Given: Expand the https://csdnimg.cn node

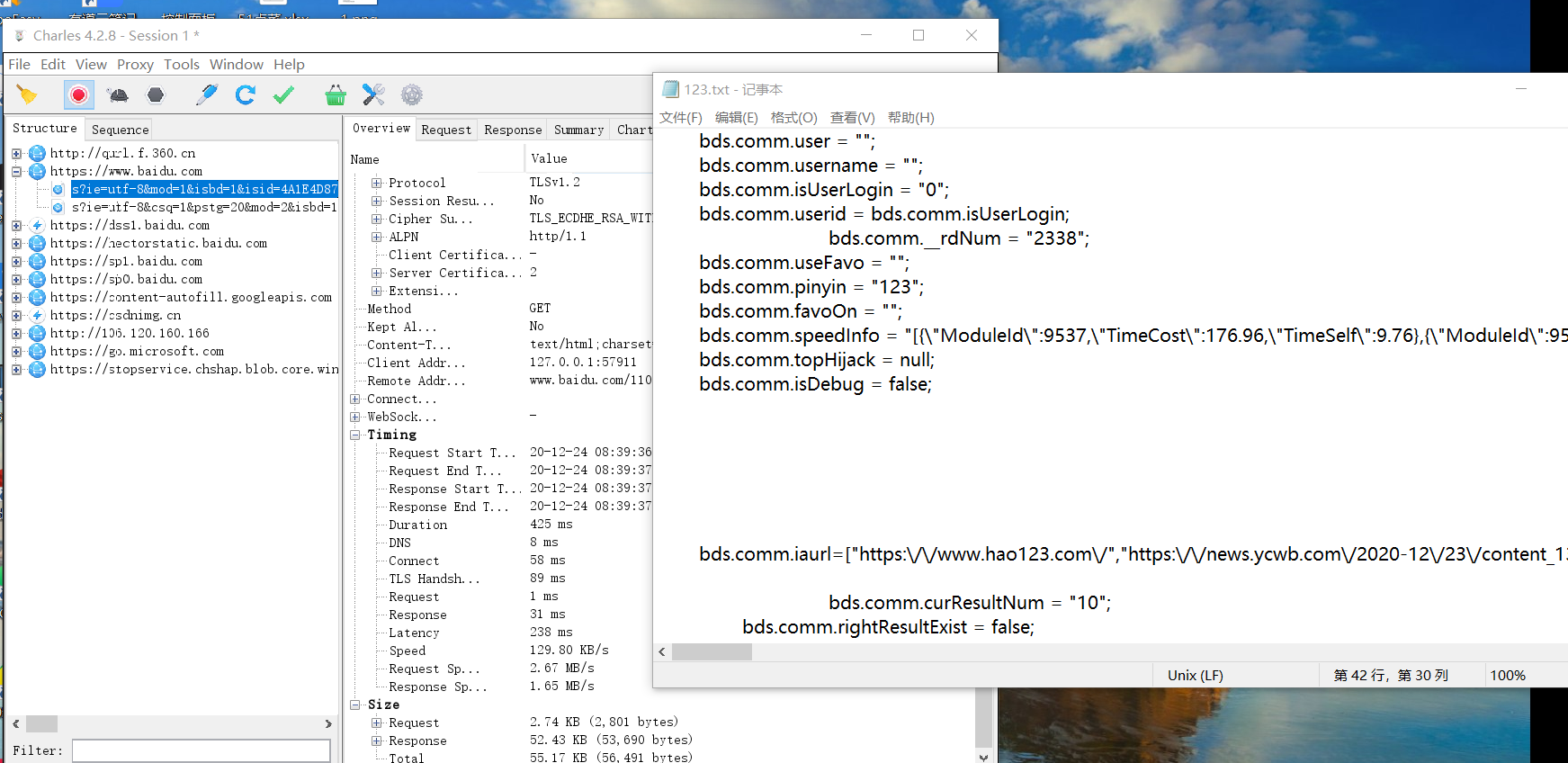Looking at the screenshot, I should point(16,315).
